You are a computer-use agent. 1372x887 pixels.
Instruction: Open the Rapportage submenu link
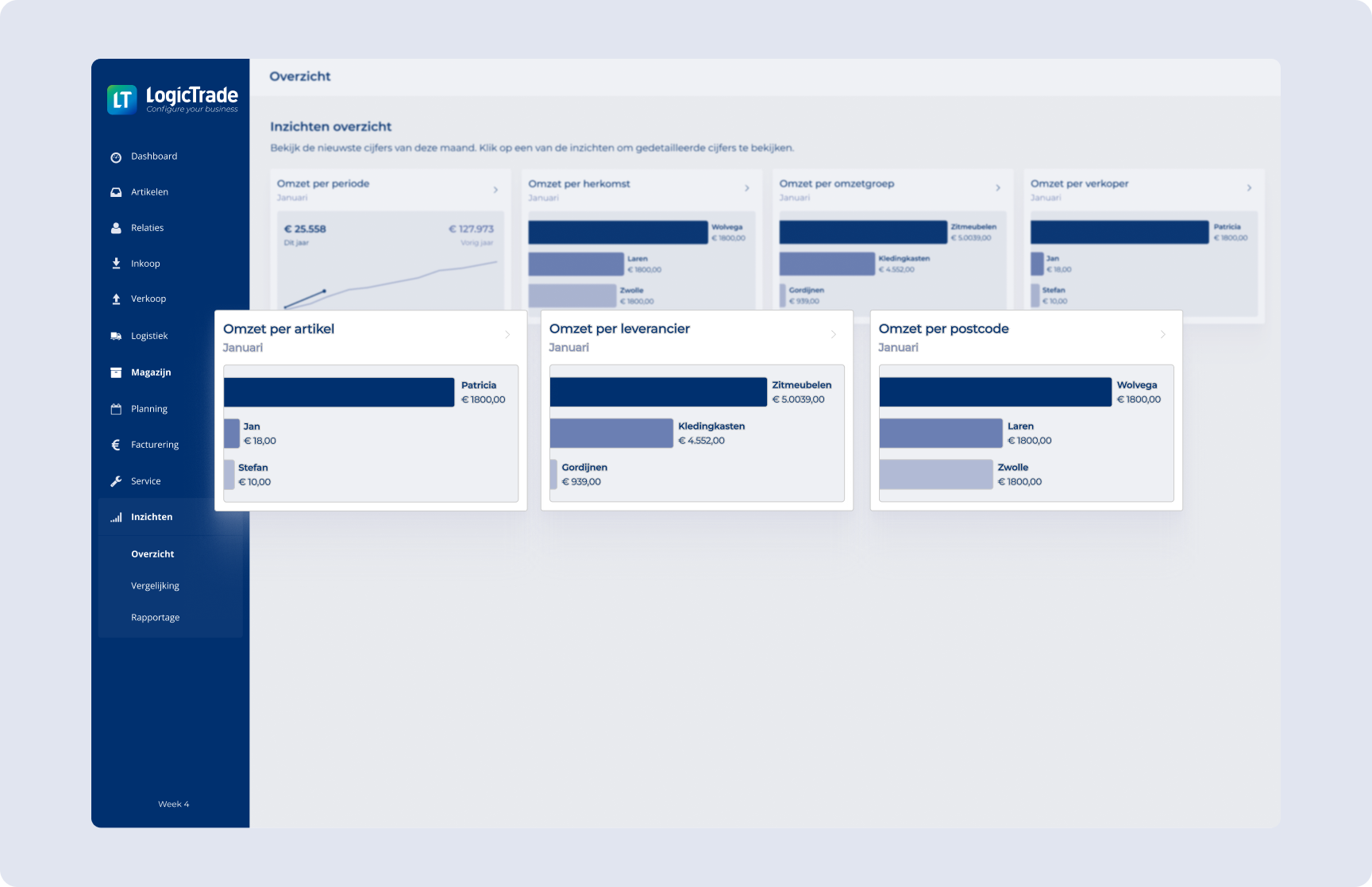[x=155, y=618]
